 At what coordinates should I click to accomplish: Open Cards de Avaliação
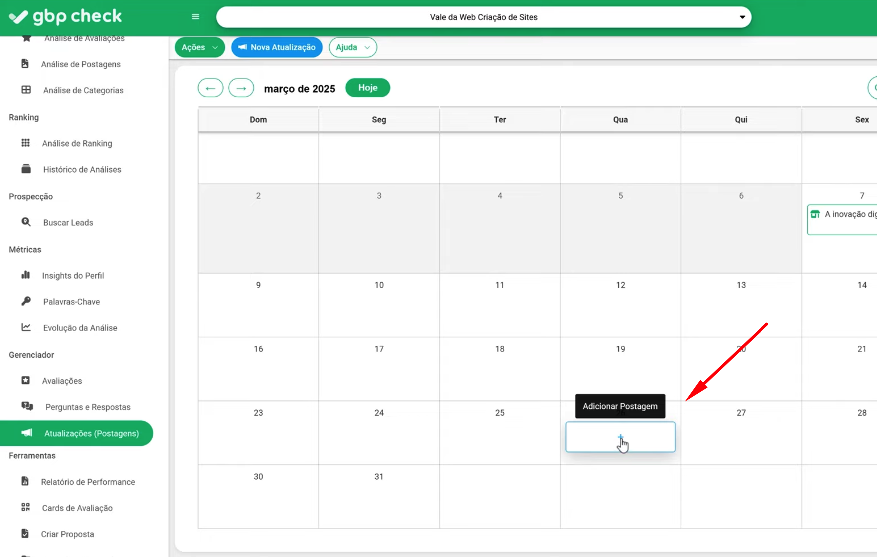click(x=77, y=508)
